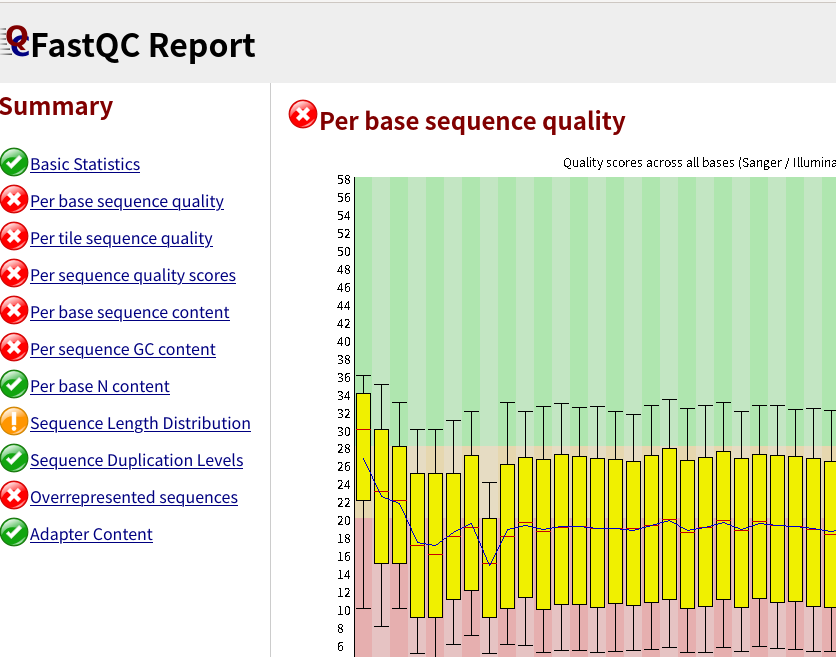Click the orange warning icon beside Sequence Length Distribution
This screenshot has width=836, height=657.
14,421
